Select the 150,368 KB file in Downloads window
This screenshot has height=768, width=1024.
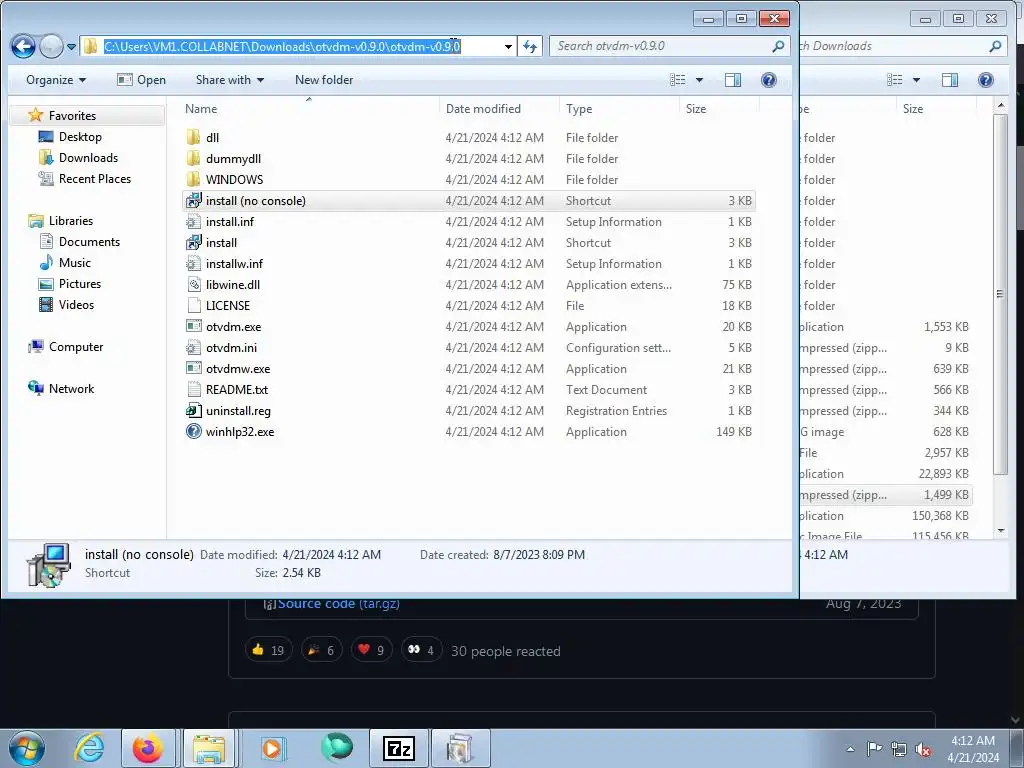885,515
